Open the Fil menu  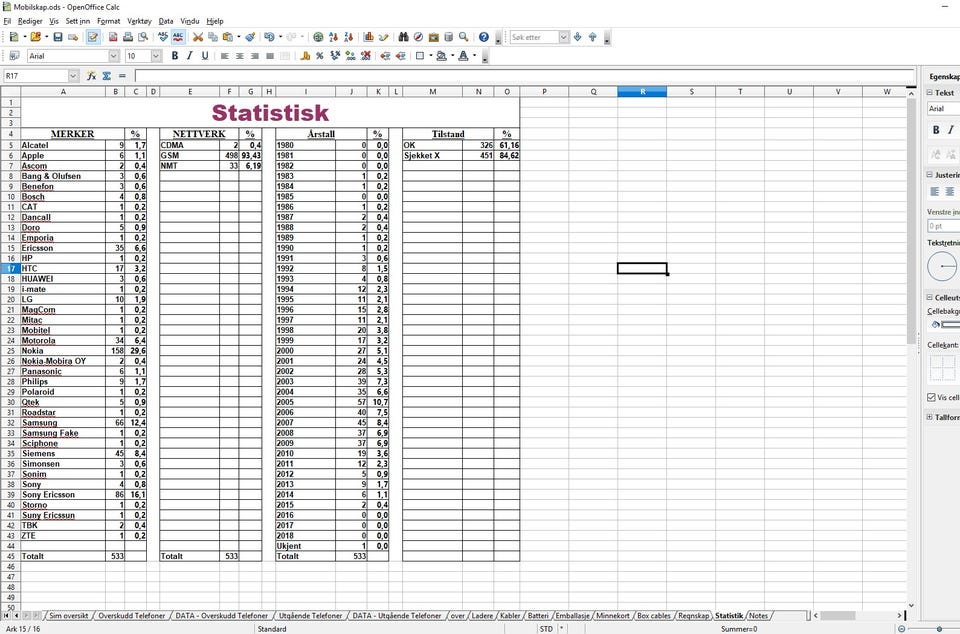[x=7, y=21]
